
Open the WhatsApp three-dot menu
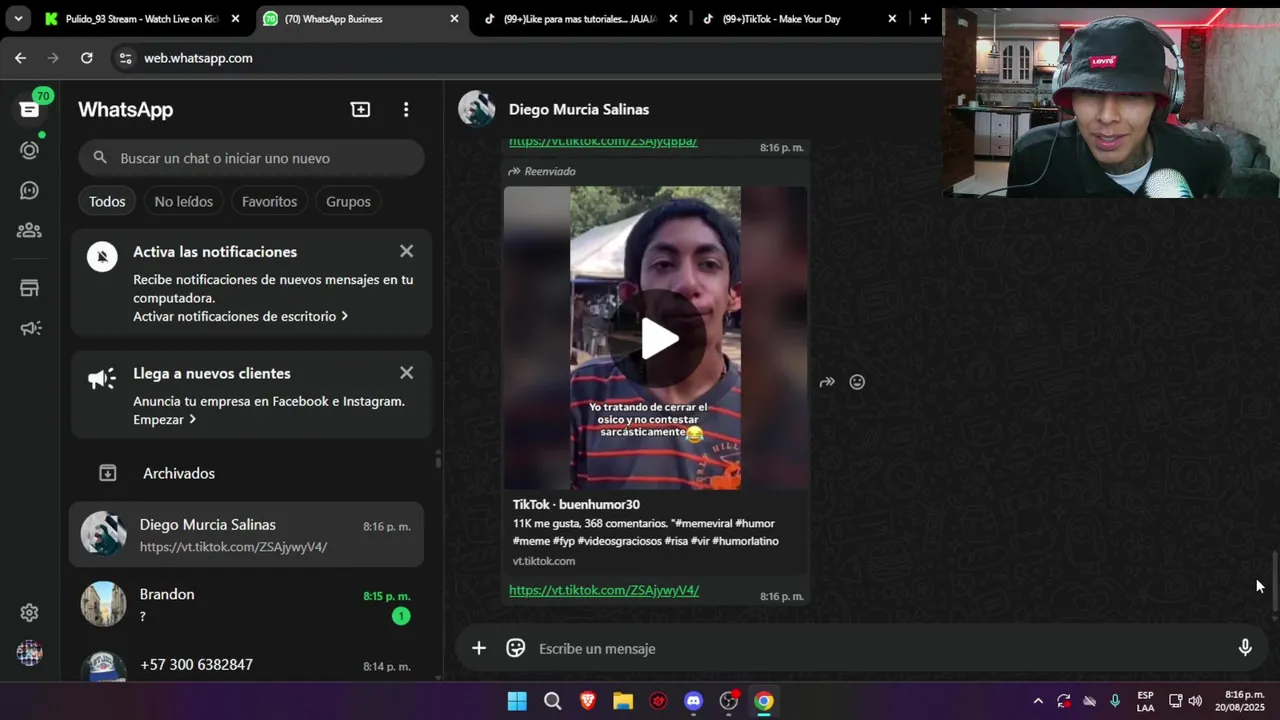coord(406,109)
